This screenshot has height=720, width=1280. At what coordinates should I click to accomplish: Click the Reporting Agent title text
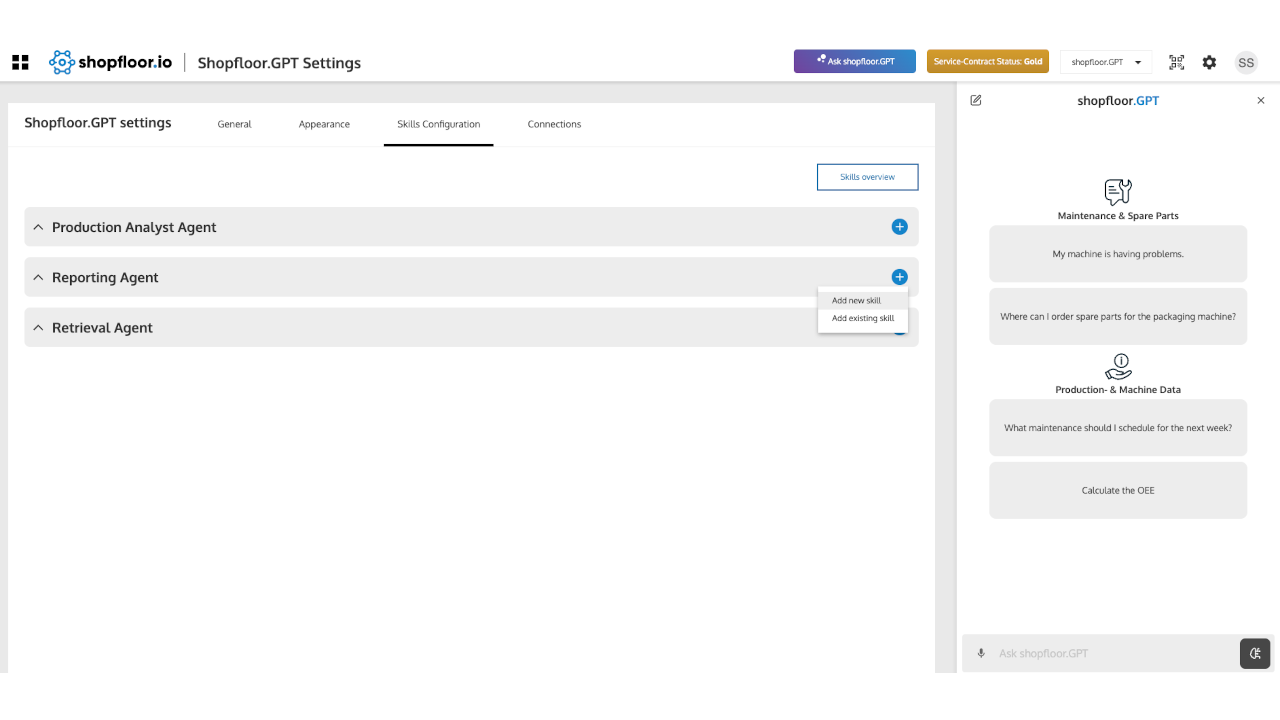(105, 277)
